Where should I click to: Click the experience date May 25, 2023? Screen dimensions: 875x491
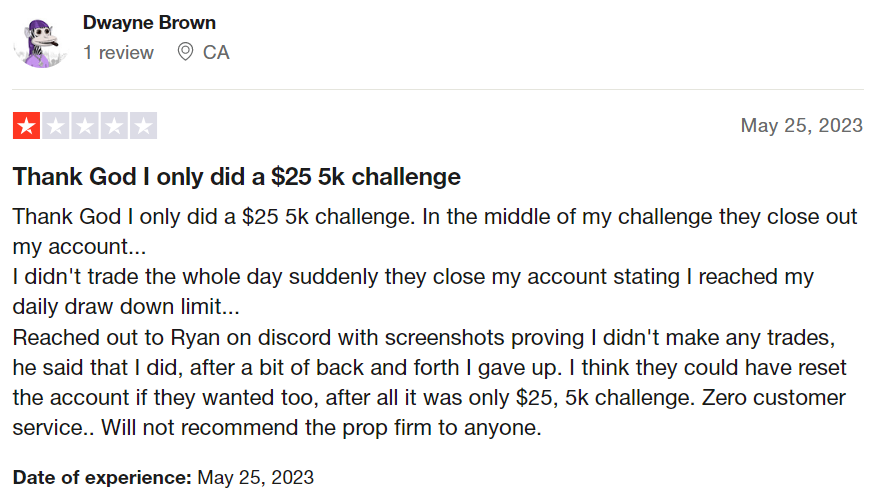256,478
